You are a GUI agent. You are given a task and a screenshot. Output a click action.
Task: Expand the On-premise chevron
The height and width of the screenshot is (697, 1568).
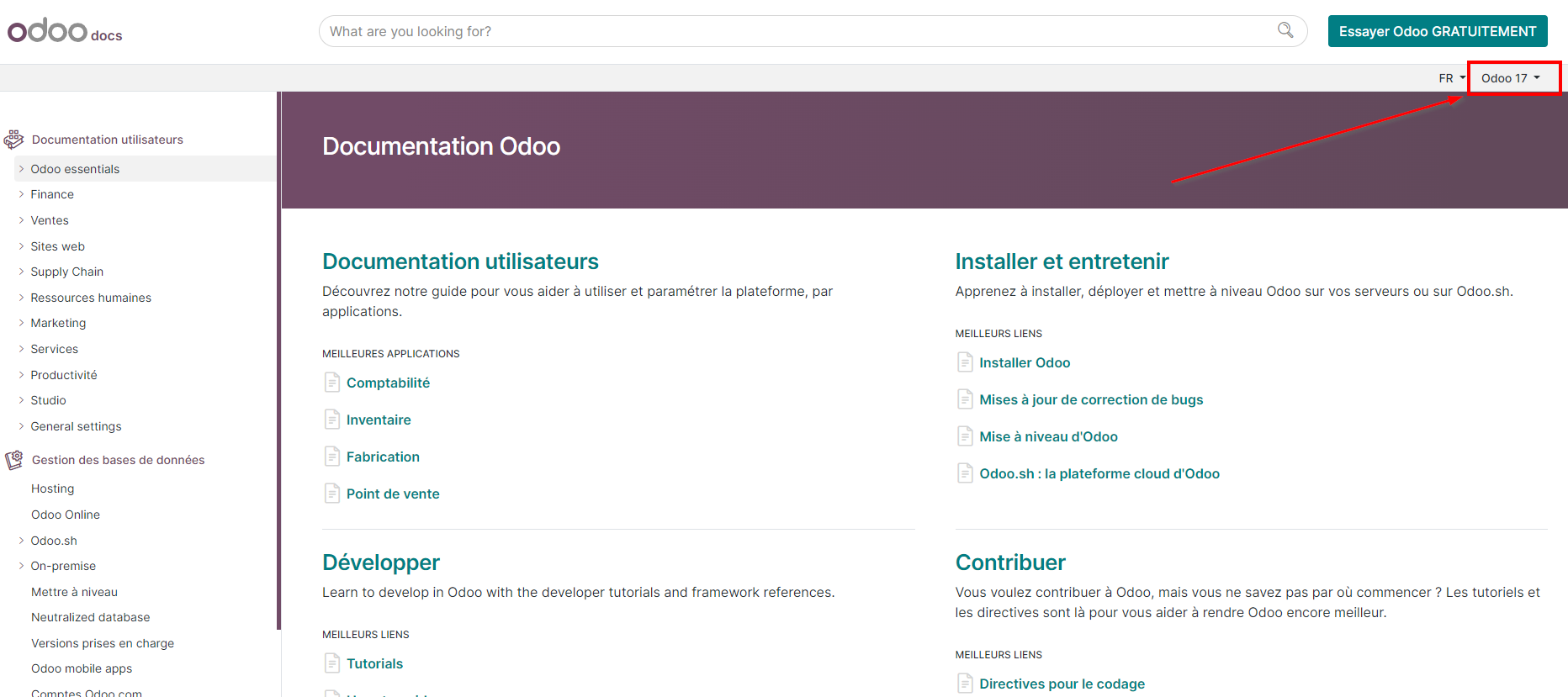(x=21, y=566)
